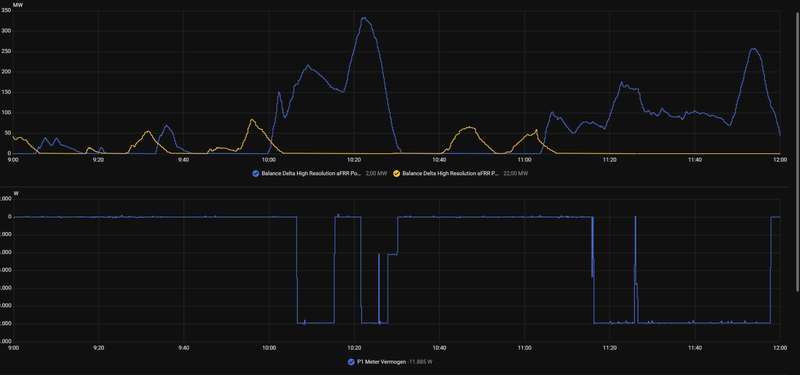Click the 50 y-axis label in the MW chart
Viewport: 800px width, 375px height.
pos(8,133)
